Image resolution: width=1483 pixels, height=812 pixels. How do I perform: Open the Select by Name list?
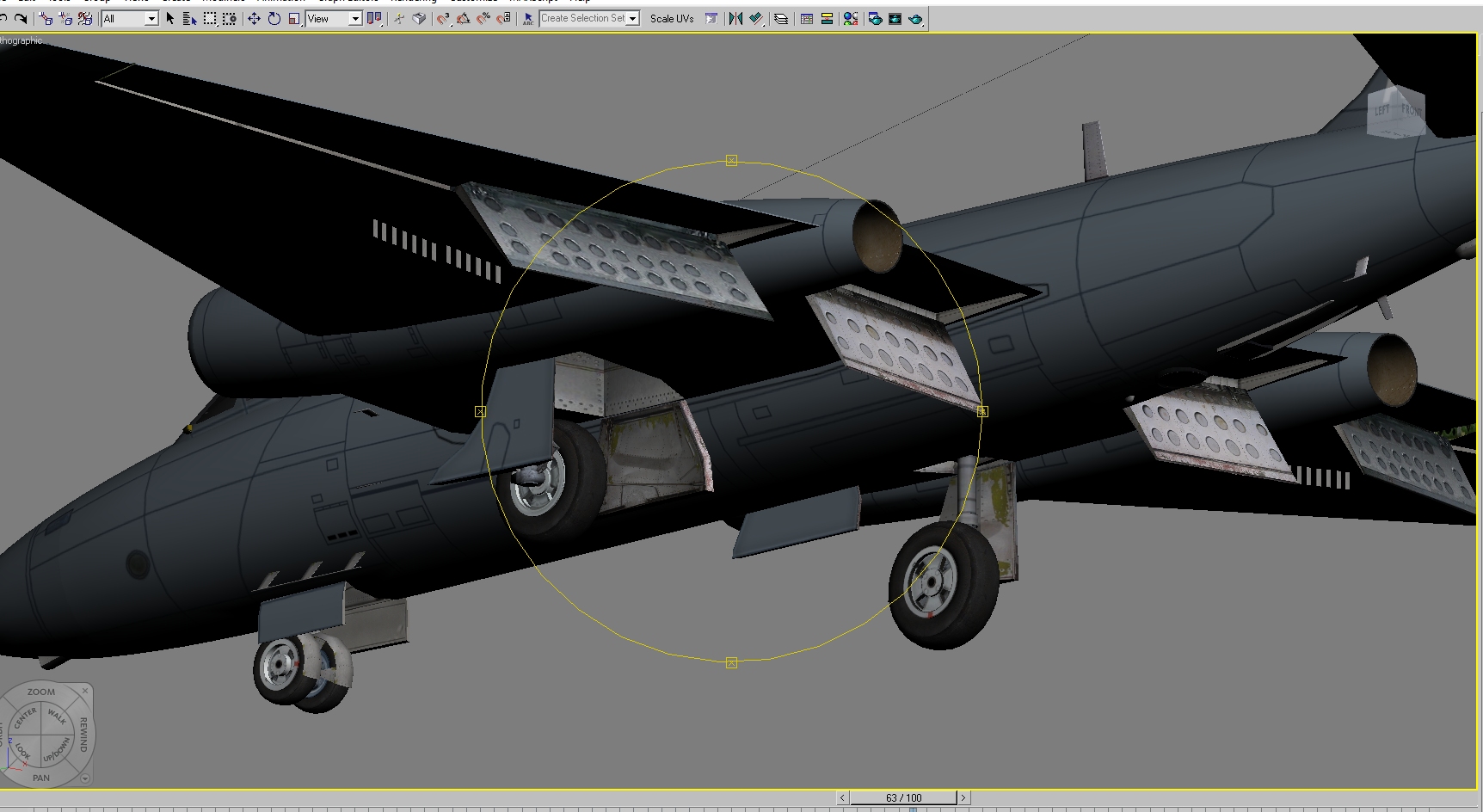pyautogui.click(x=189, y=18)
